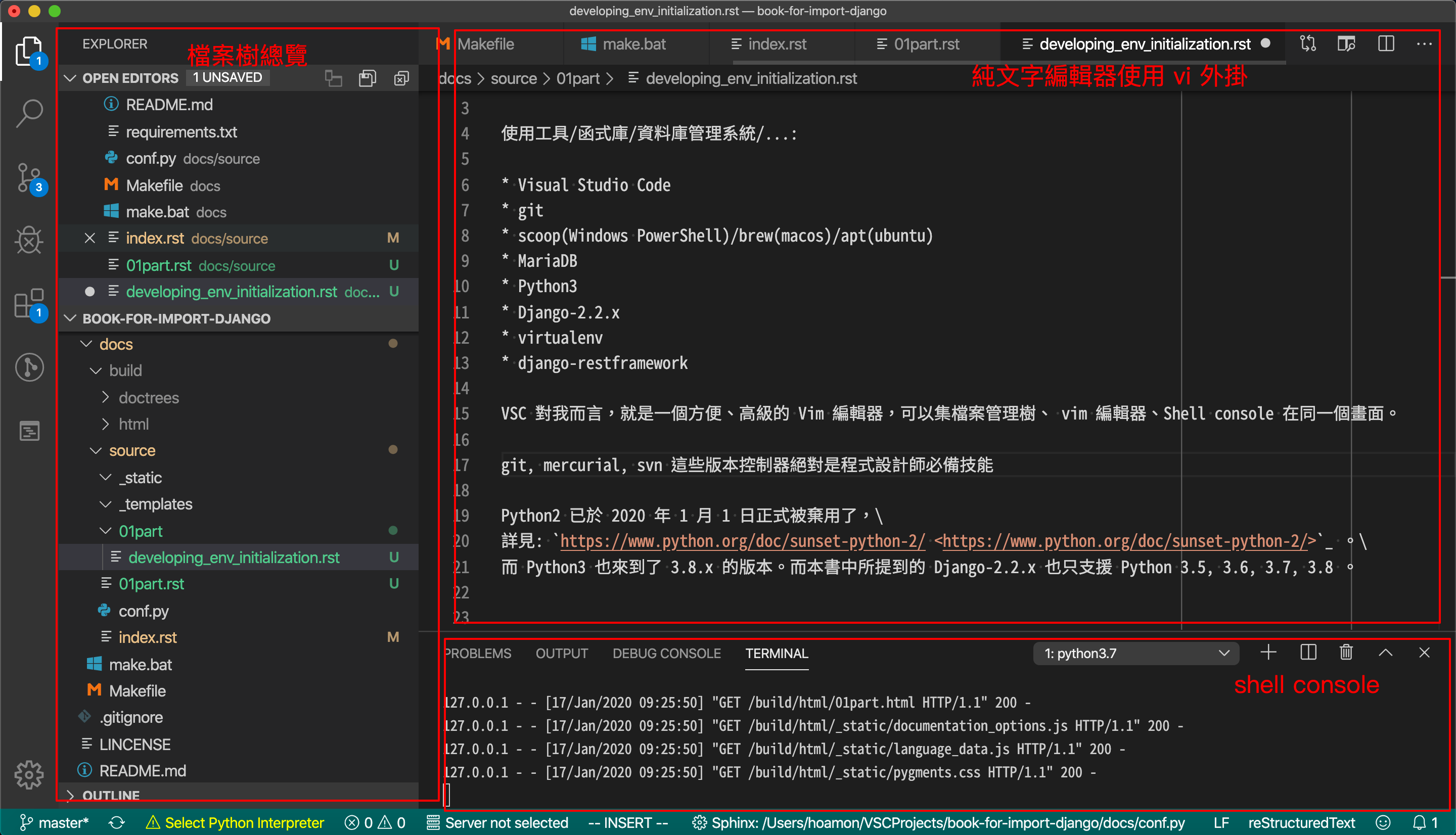Open the notifications bell icon
1456x835 pixels.
click(x=1425, y=822)
